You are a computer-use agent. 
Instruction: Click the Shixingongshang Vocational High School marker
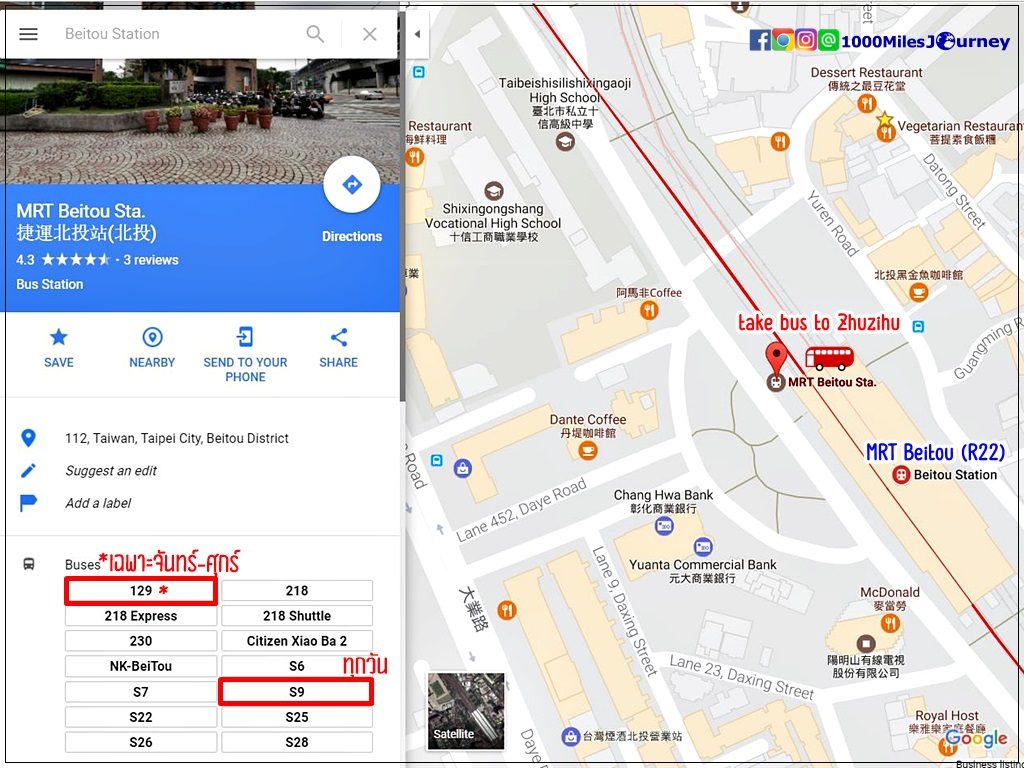coord(494,191)
